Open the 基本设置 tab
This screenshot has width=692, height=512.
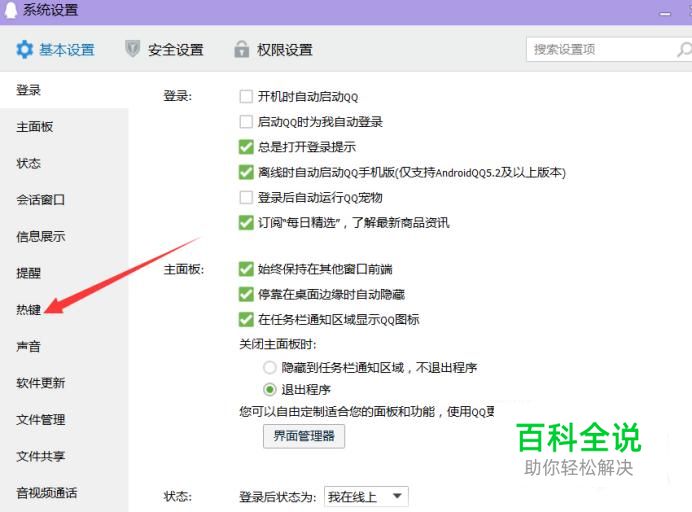[55, 49]
